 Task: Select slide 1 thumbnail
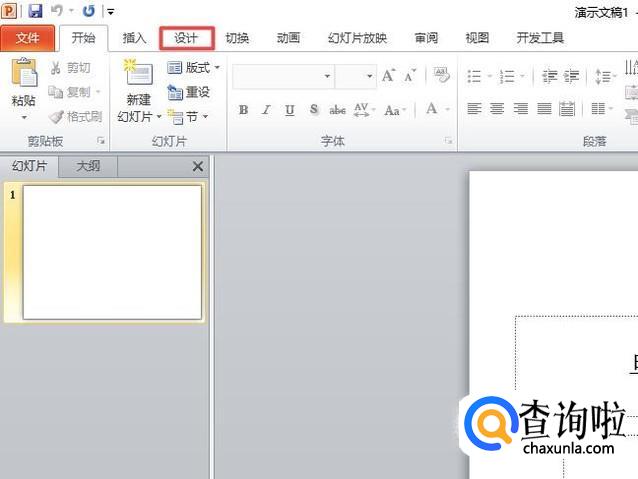tap(112, 252)
